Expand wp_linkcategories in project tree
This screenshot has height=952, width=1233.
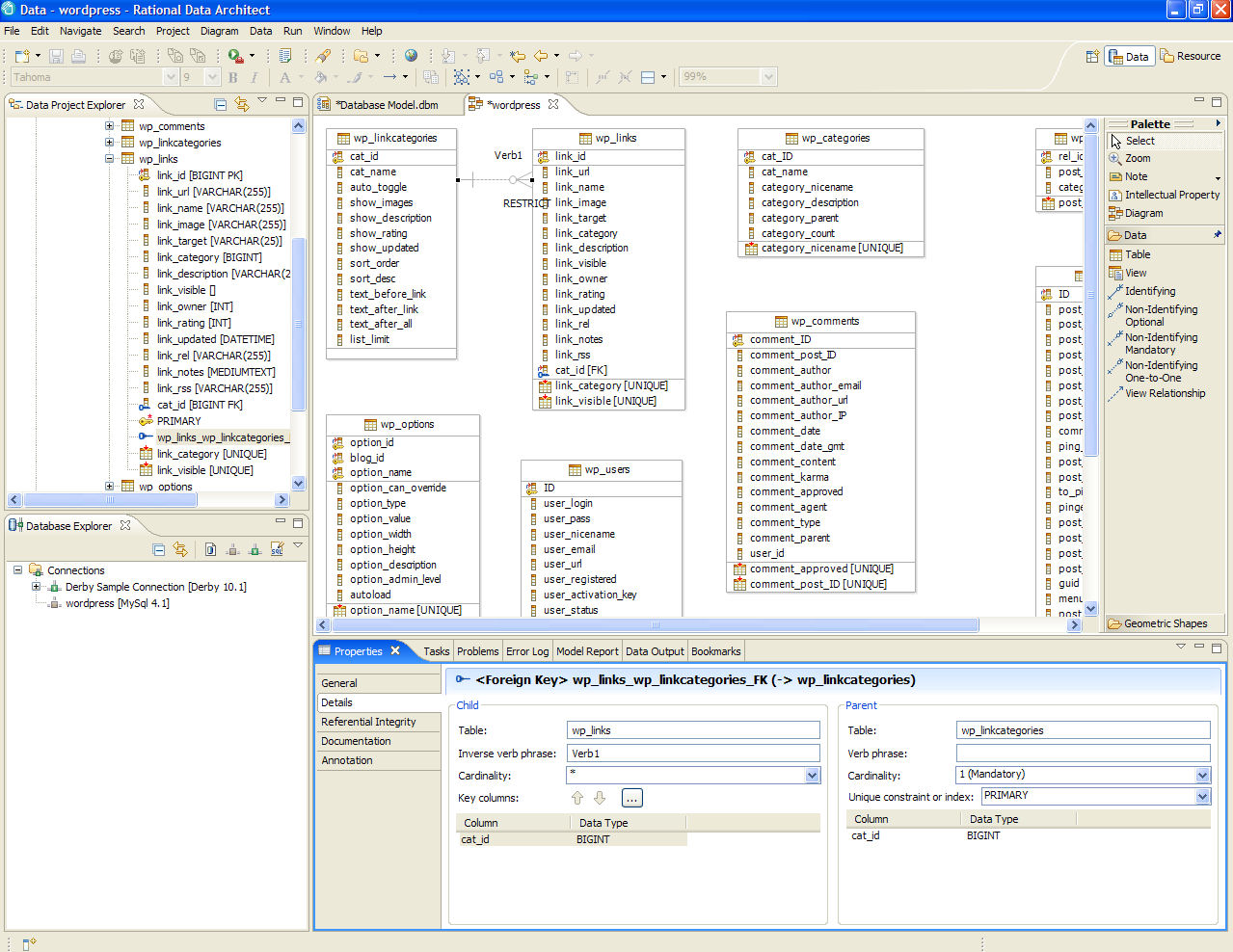(x=109, y=143)
